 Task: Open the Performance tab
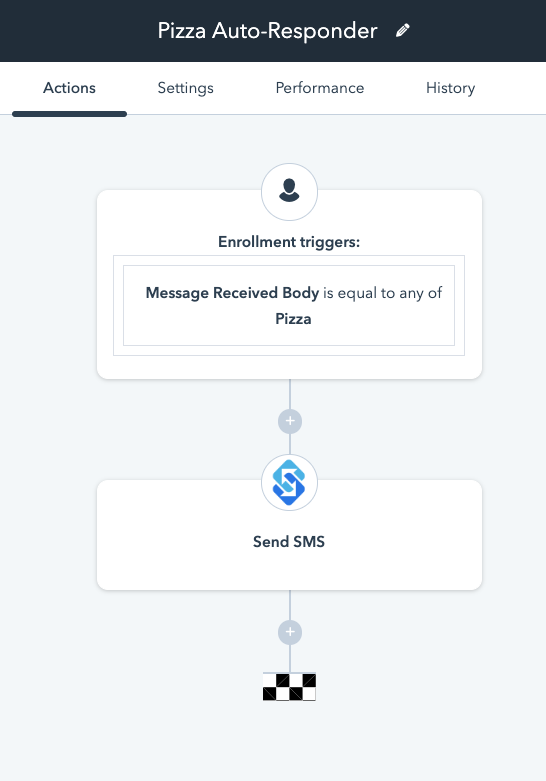pyautogui.click(x=320, y=88)
